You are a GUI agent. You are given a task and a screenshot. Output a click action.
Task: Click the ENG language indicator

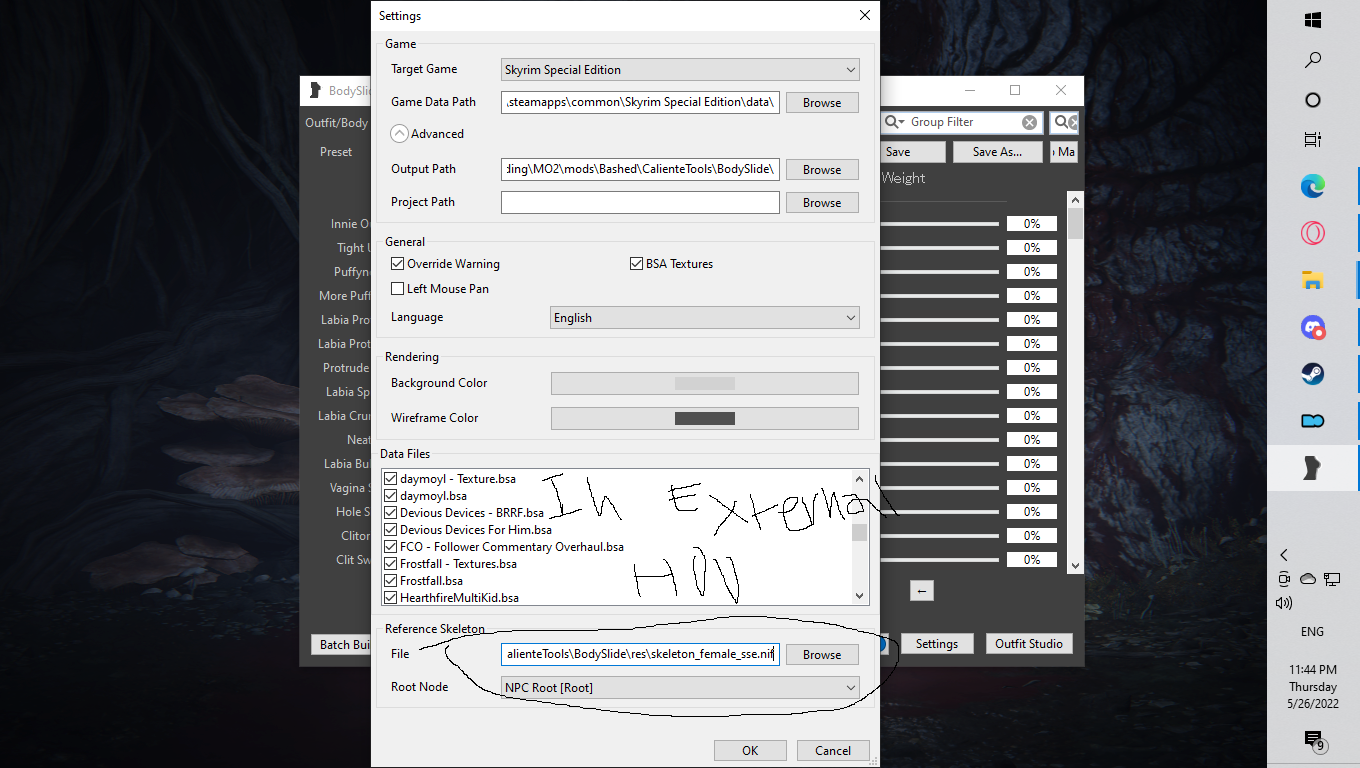pos(1312,632)
